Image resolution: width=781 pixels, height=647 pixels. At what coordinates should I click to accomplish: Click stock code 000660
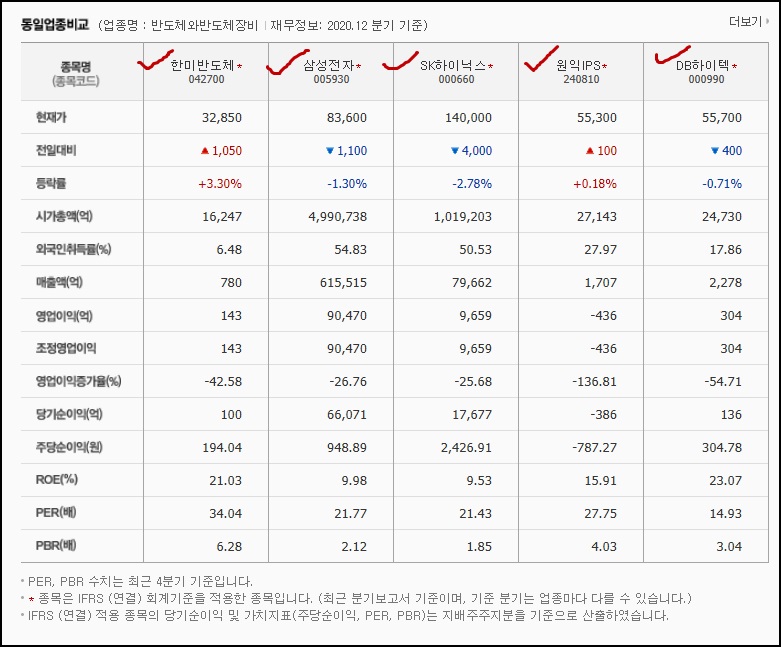tap(456, 79)
